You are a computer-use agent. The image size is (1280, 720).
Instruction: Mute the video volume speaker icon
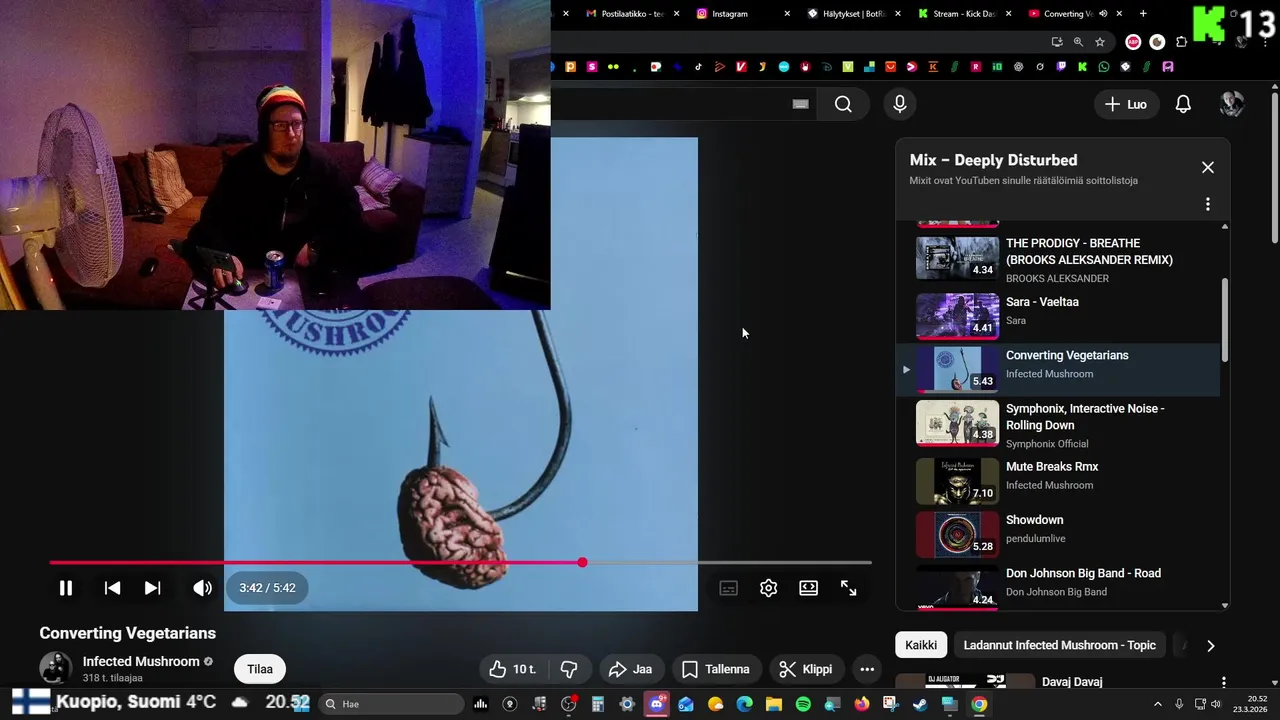pos(202,588)
